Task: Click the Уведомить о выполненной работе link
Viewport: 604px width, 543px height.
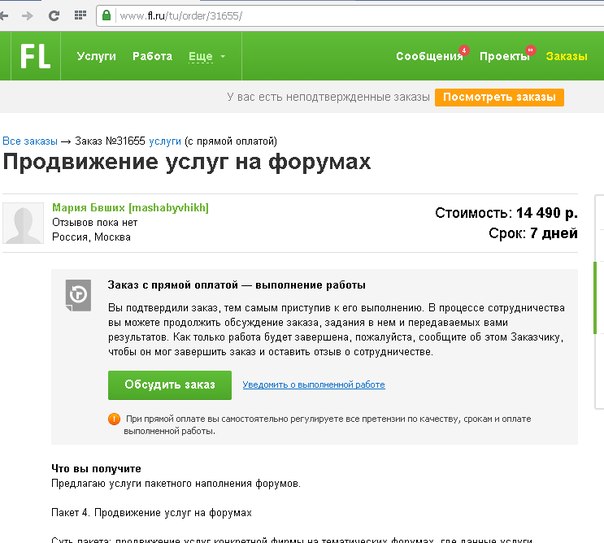Action: point(313,385)
